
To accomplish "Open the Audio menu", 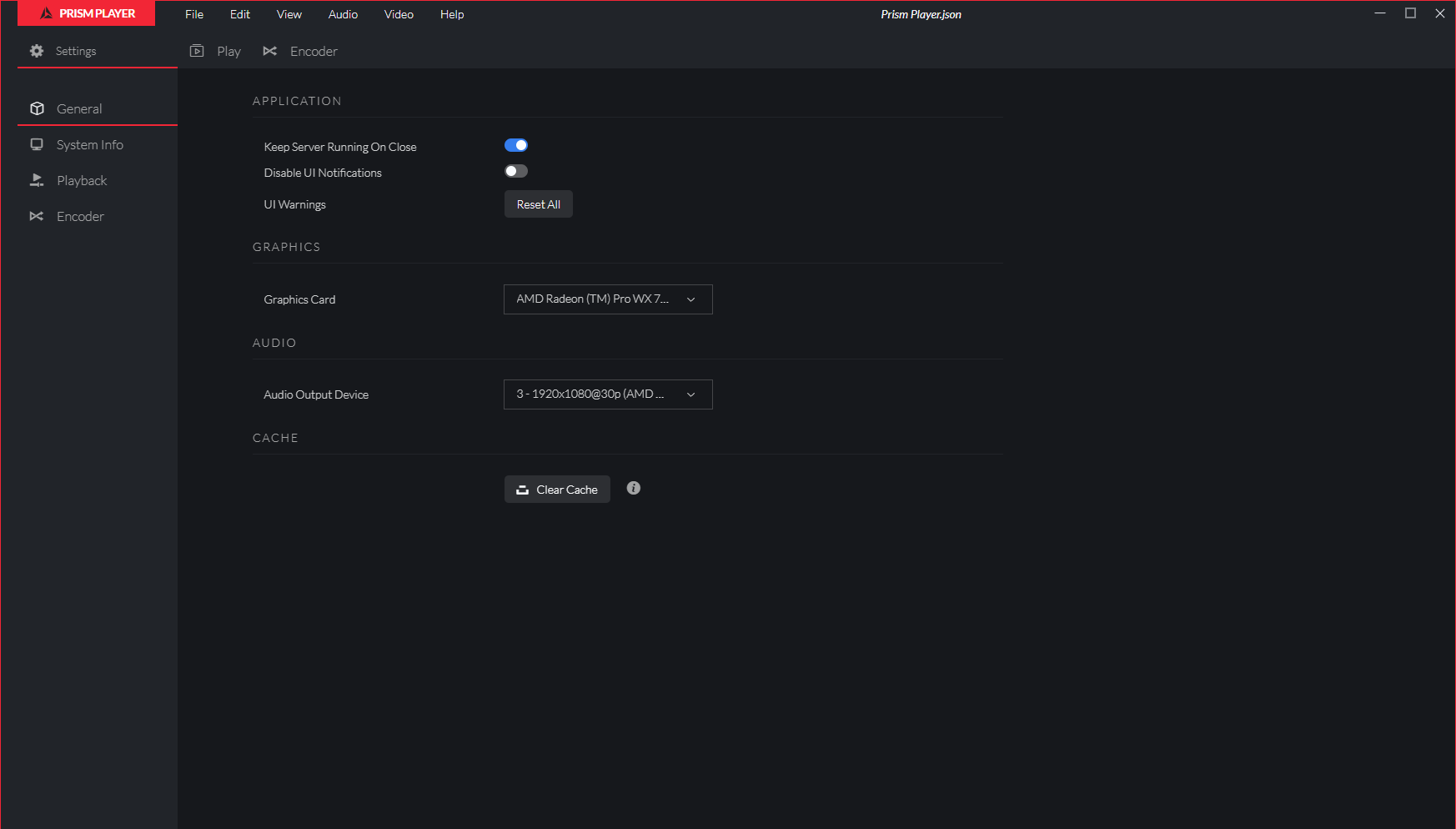I will (x=342, y=14).
